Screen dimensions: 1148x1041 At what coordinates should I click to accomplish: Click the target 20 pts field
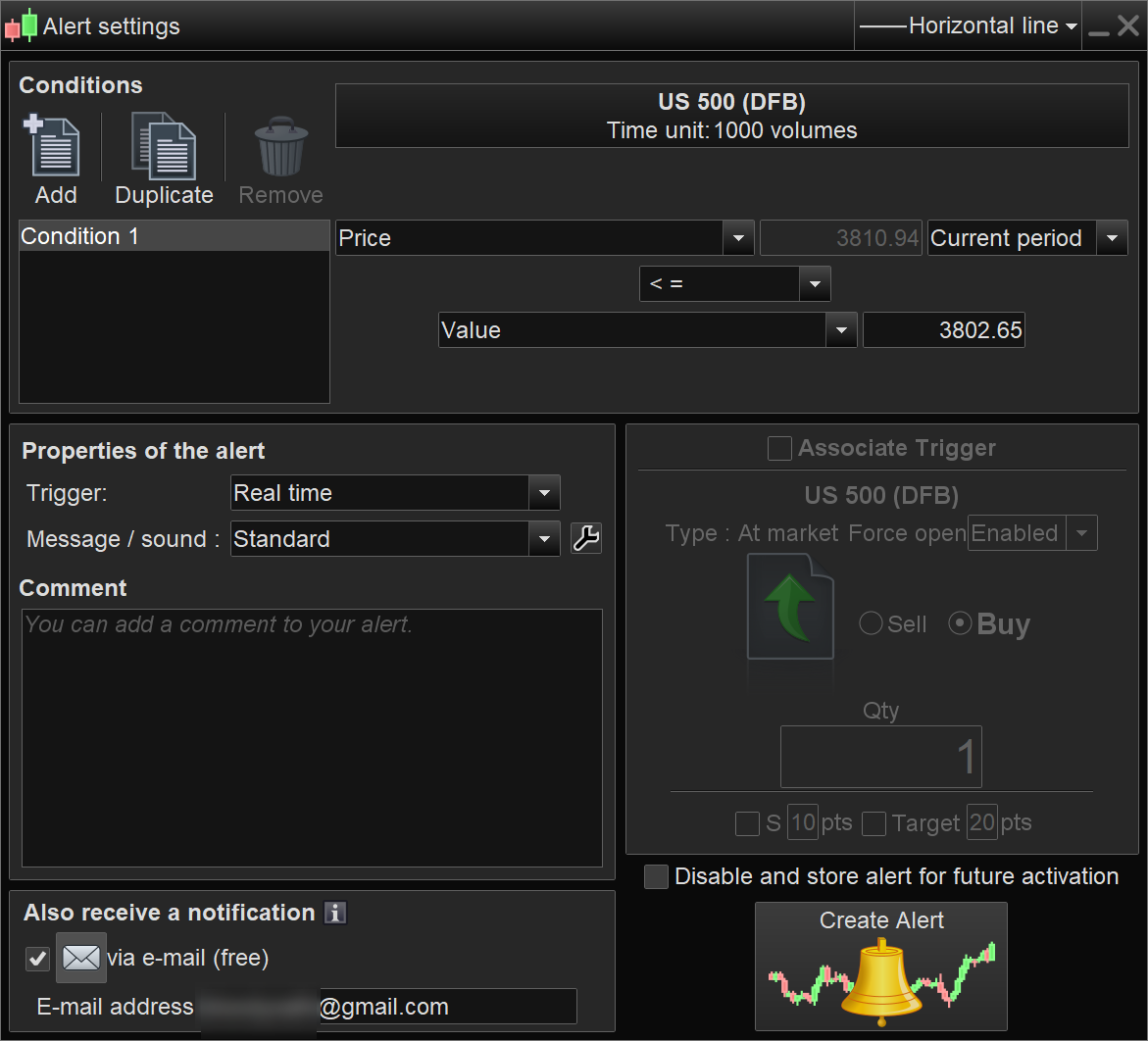(x=981, y=822)
